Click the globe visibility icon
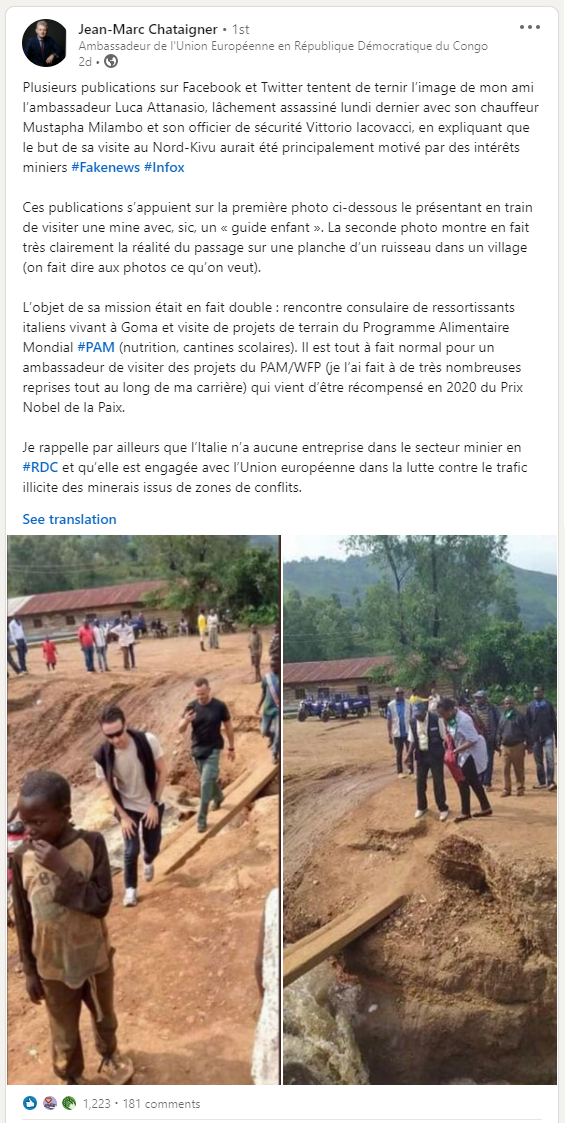This screenshot has height=1131, width=565. 110,62
